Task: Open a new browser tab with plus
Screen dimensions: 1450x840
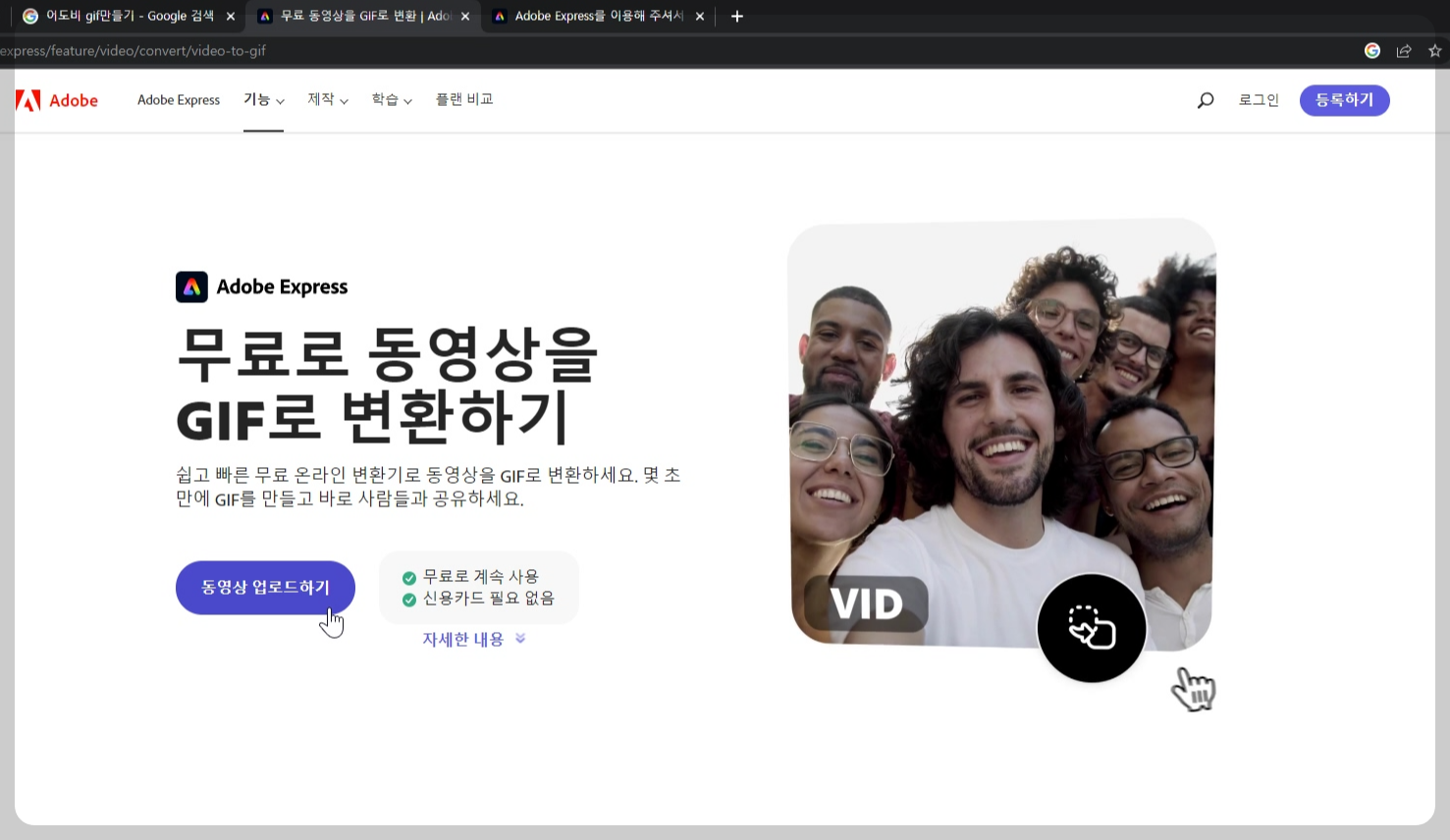Action: pyautogui.click(x=737, y=17)
